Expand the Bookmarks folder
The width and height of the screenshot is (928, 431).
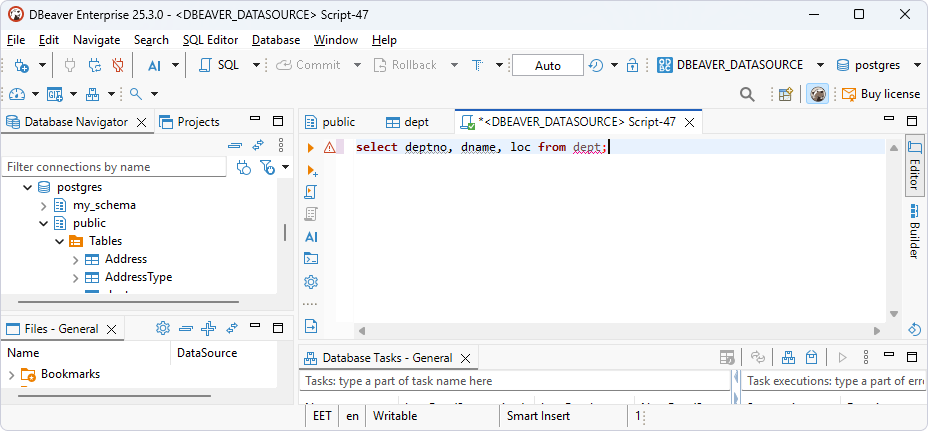tap(11, 375)
